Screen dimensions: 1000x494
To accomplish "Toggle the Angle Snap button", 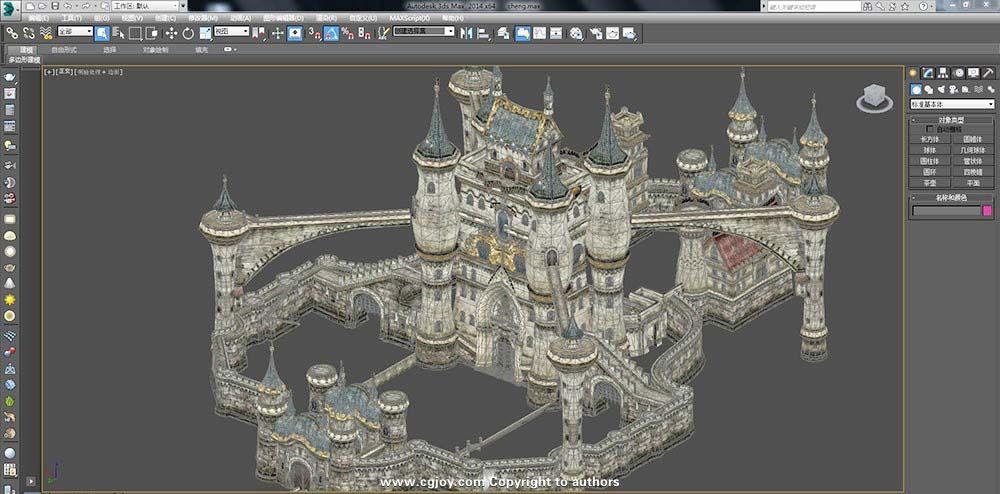I will click(x=330, y=33).
